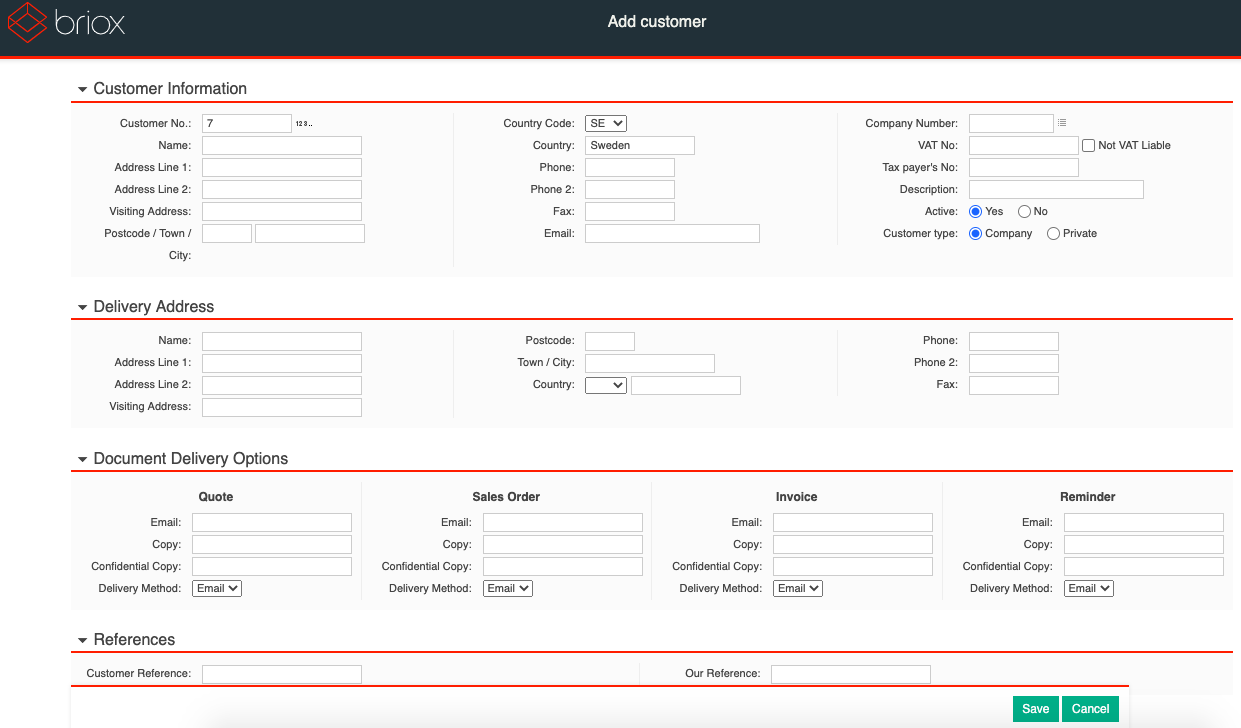Screen dimensions: 1241x728
Task: Open the lookup list icon beside Company Number
Action: pyautogui.click(x=1062, y=123)
